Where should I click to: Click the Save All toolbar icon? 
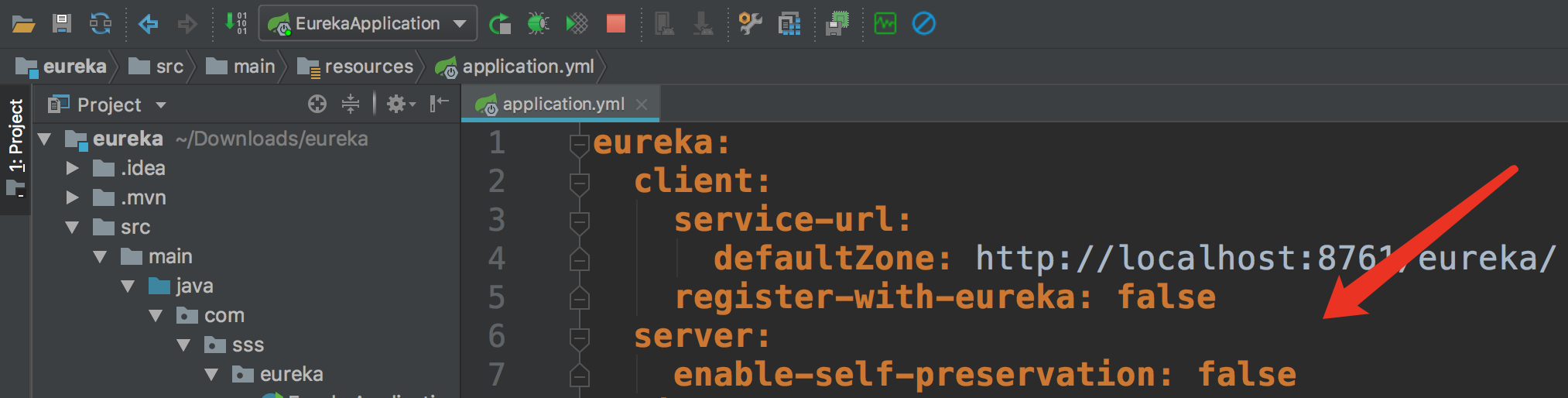click(62, 23)
